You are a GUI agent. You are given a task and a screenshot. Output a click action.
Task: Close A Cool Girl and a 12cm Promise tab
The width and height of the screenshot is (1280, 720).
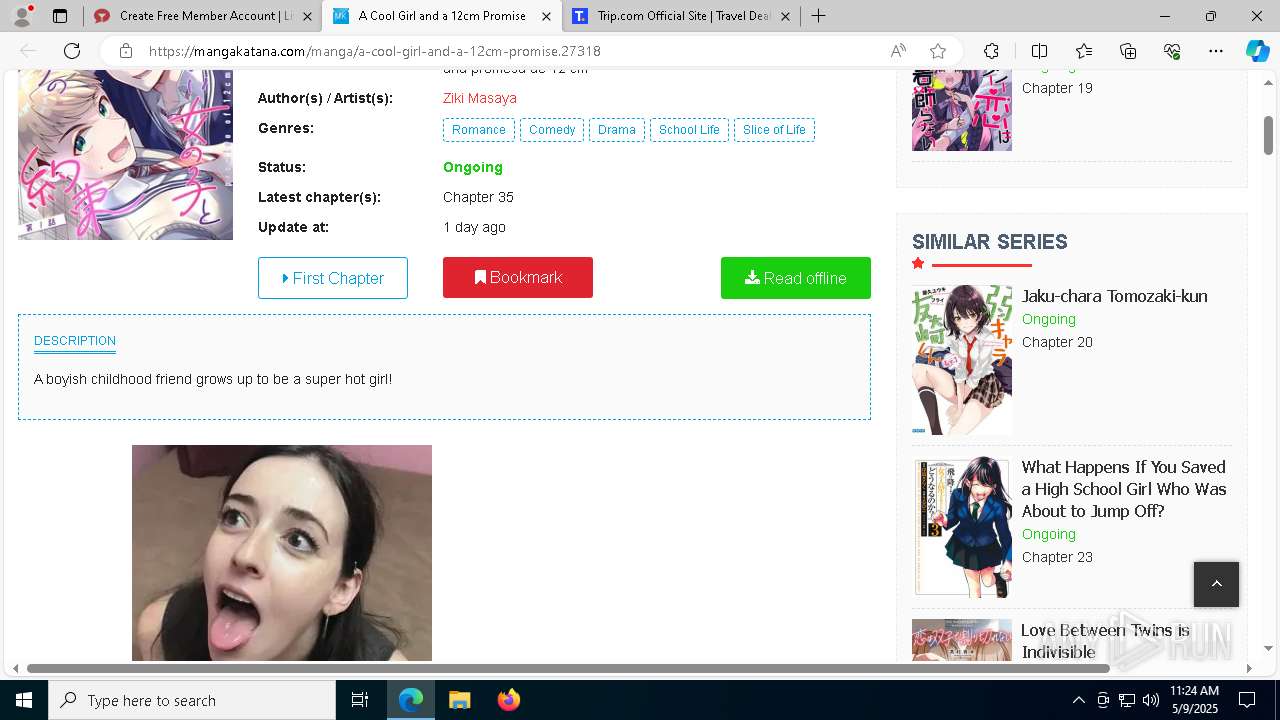[x=546, y=16]
